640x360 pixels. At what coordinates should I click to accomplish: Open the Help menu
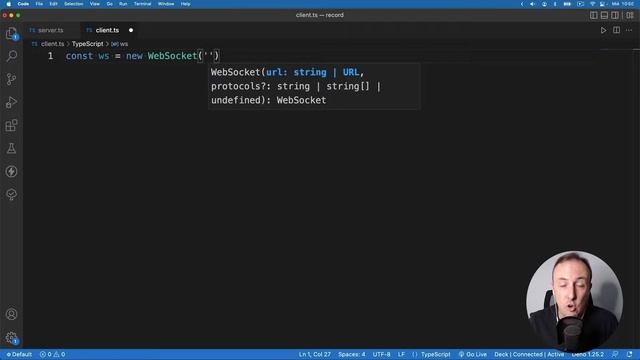click(185, 4)
